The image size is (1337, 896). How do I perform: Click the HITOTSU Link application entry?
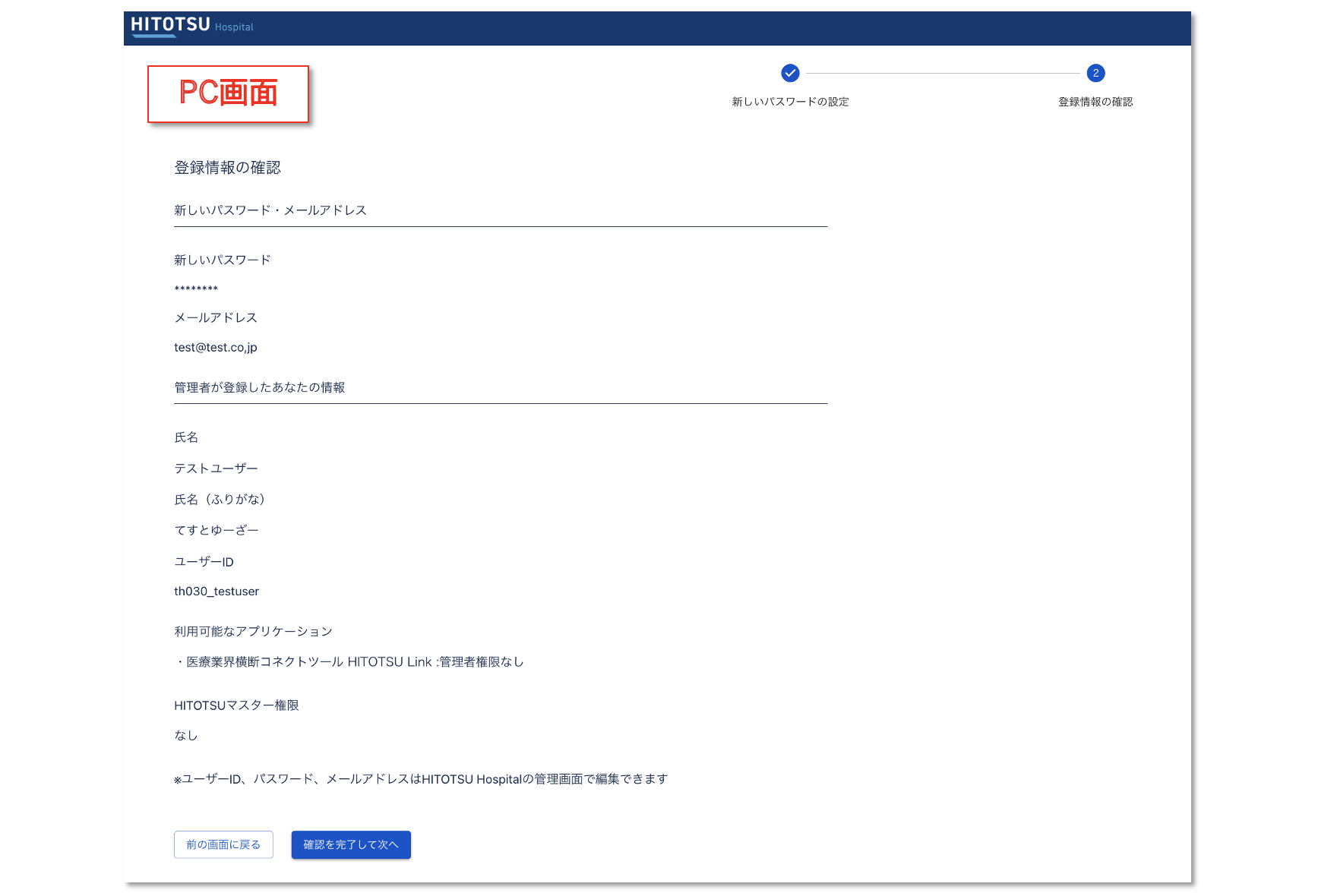349,662
